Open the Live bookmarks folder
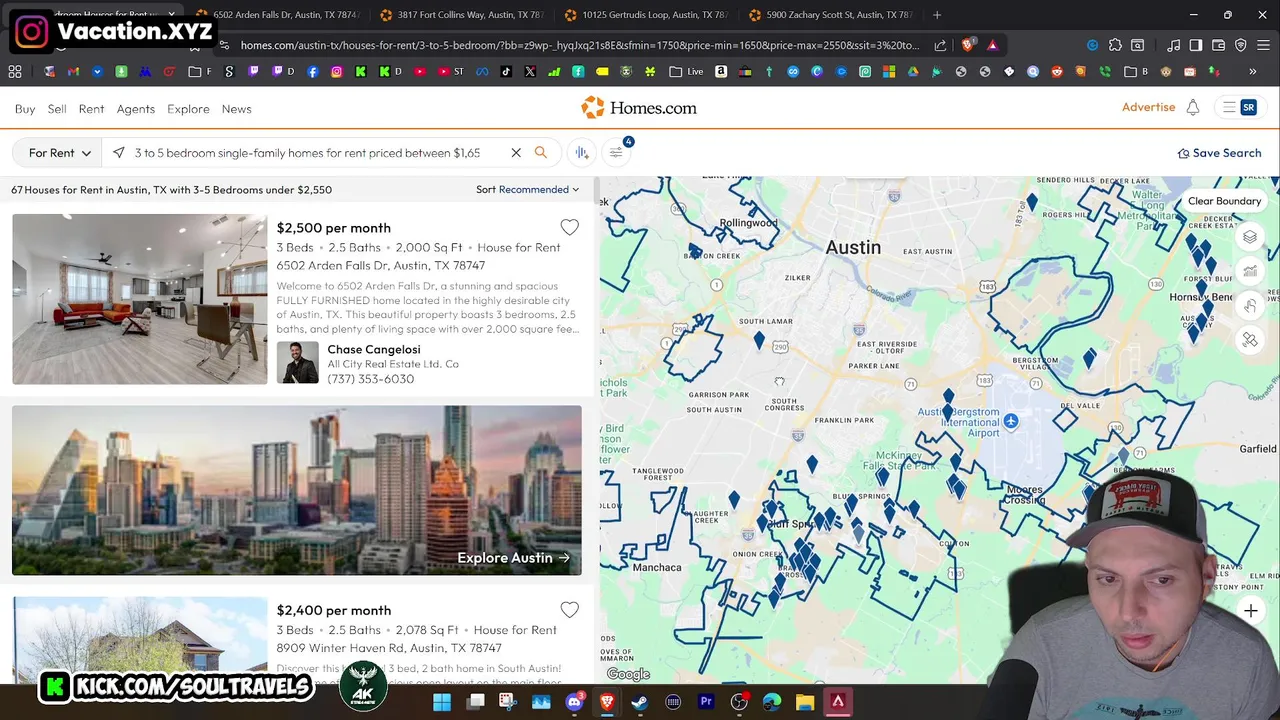 tap(687, 72)
